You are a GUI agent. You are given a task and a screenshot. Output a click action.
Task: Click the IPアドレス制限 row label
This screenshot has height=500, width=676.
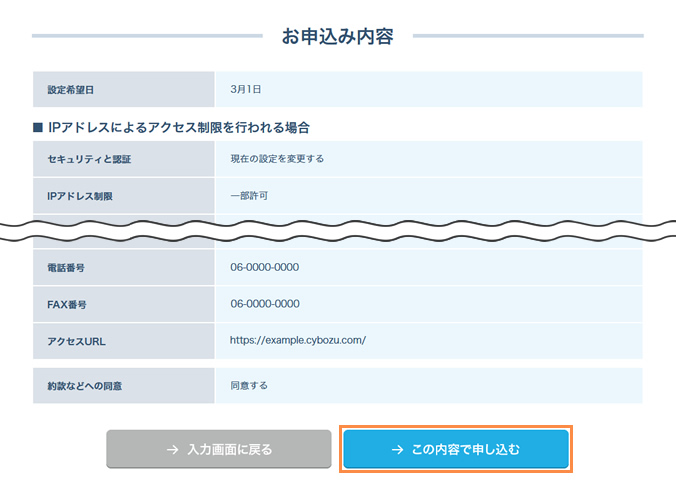coord(80,195)
